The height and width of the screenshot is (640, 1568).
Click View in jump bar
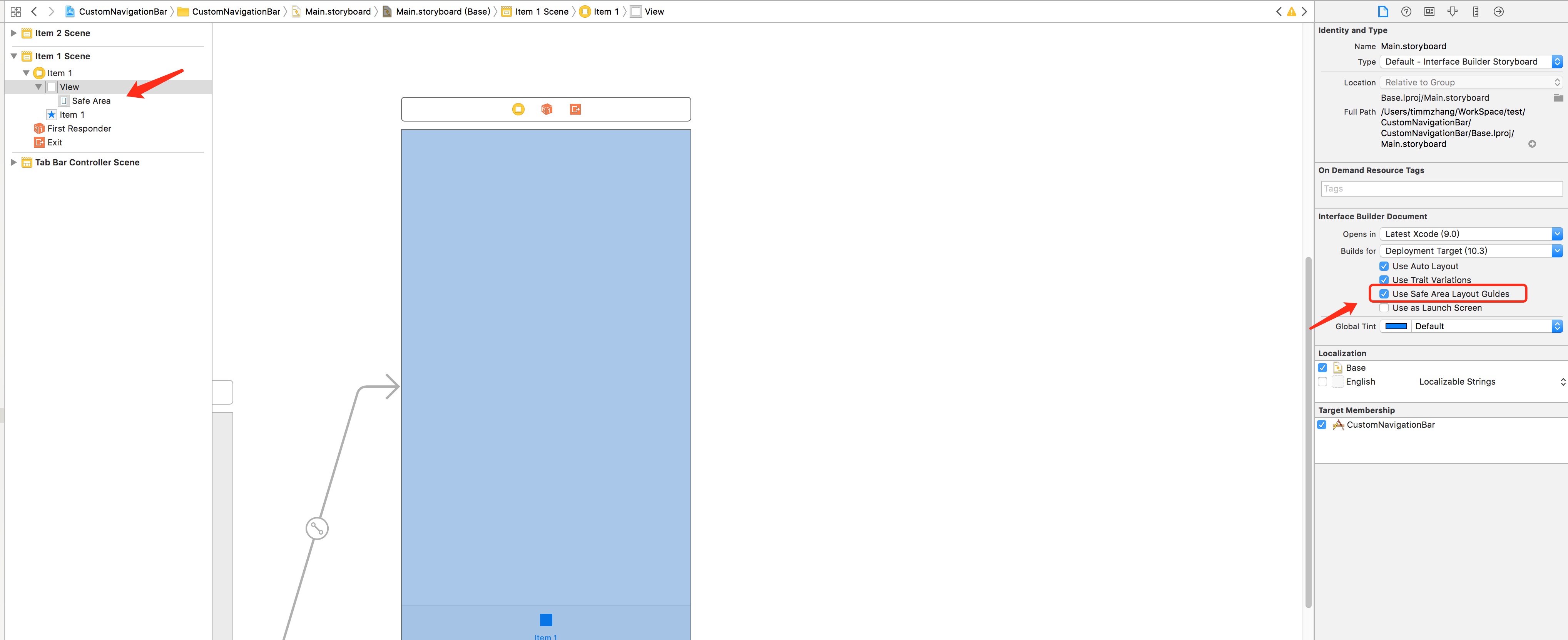[x=647, y=12]
